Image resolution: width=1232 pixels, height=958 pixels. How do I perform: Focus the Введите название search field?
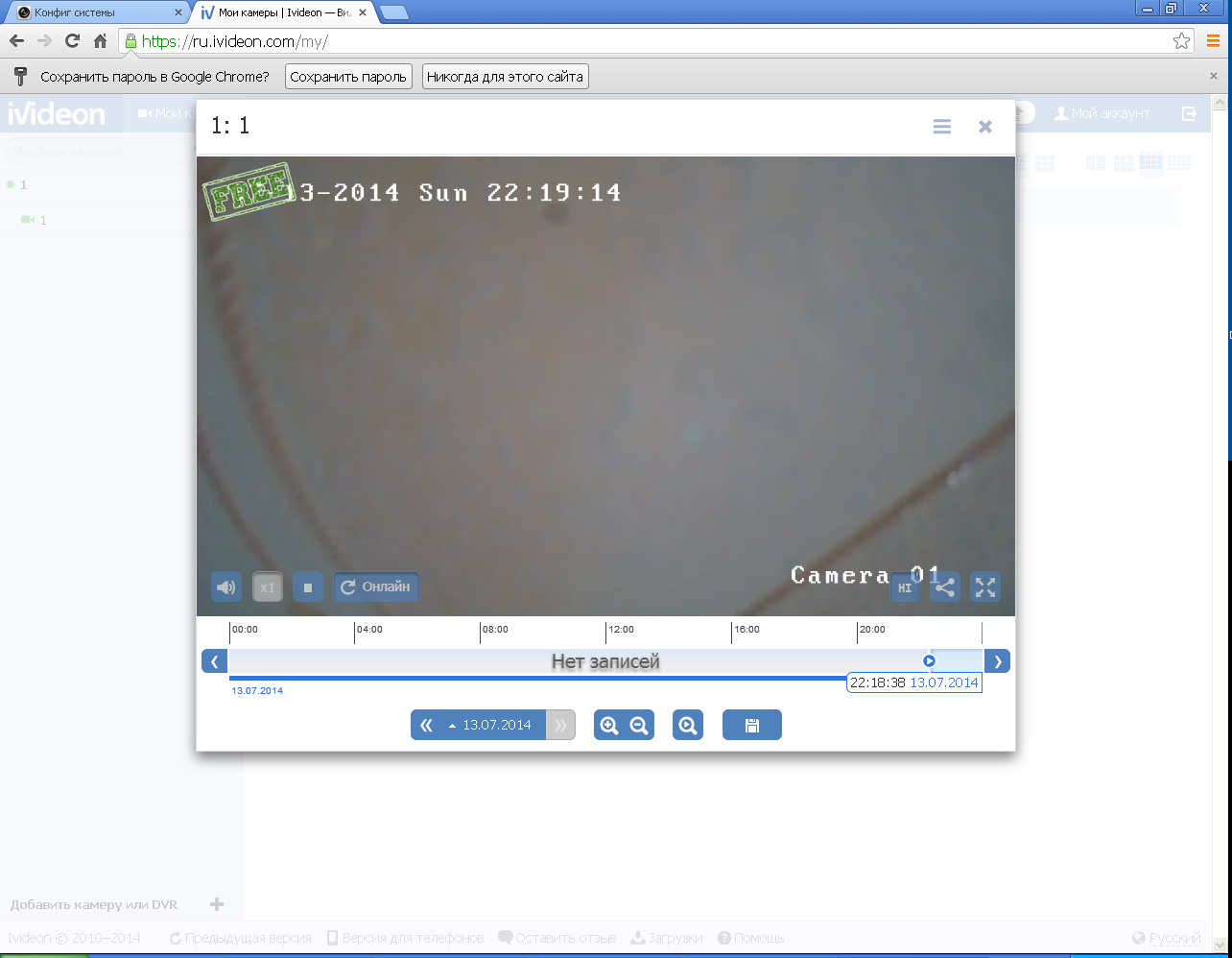[100, 152]
